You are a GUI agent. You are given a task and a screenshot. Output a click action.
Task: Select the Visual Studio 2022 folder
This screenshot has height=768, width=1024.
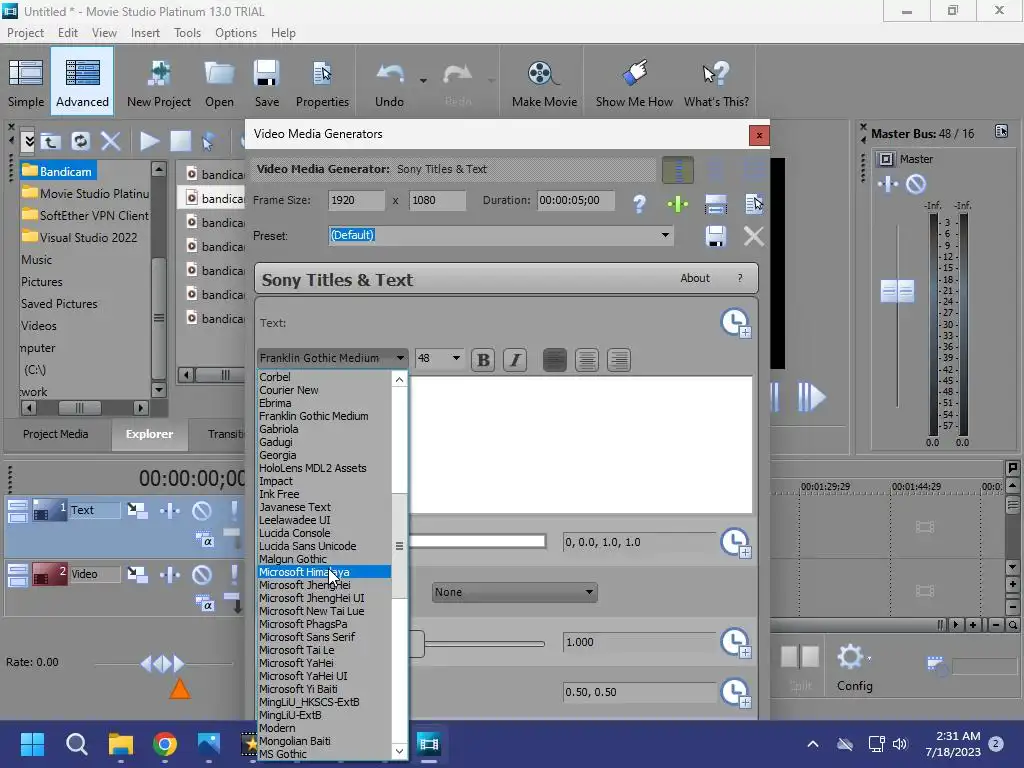coord(80,238)
